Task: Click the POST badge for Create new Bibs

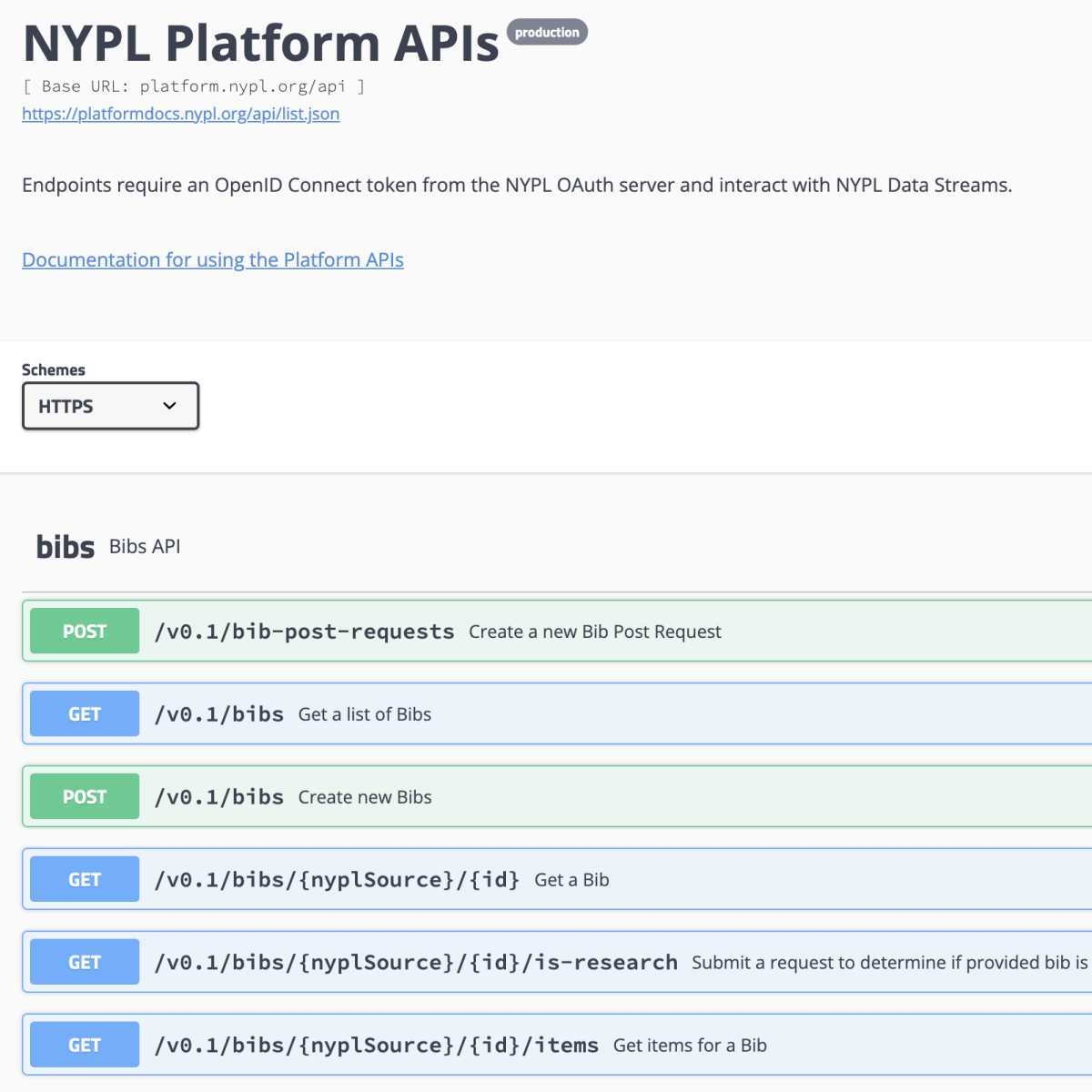Action: coord(85,797)
